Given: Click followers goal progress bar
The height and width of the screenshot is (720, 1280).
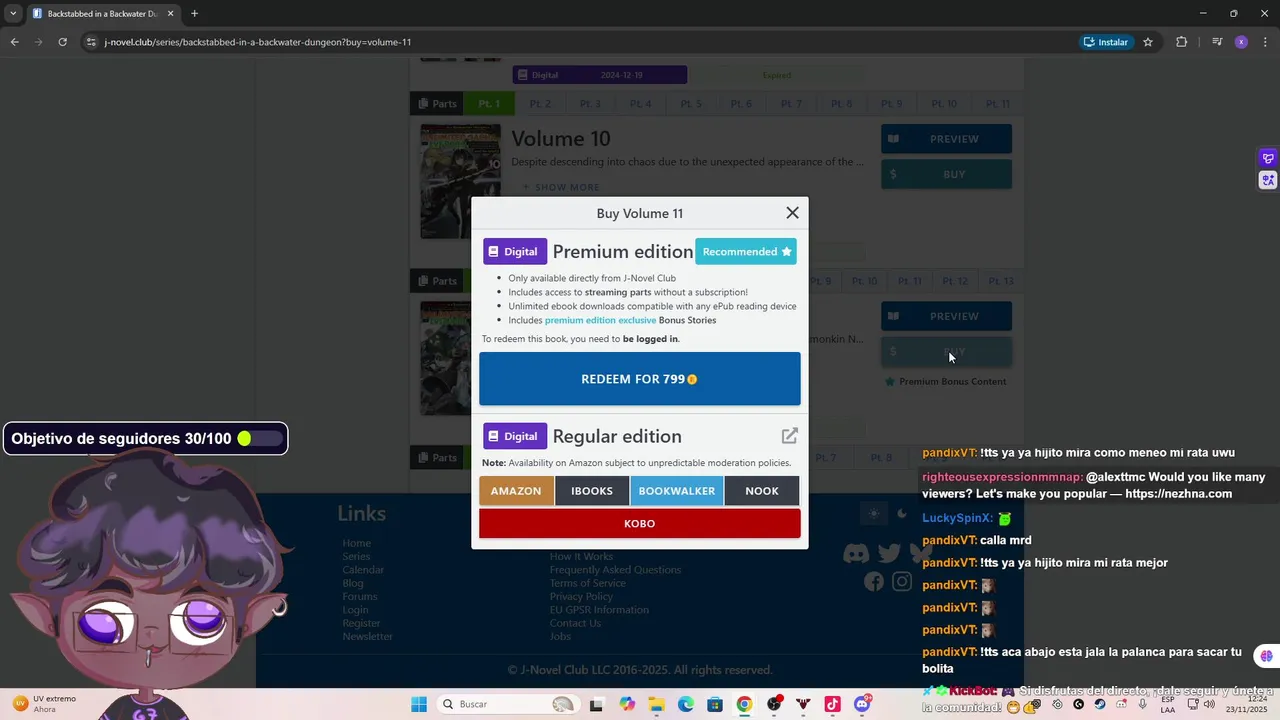Looking at the screenshot, I should (258, 438).
